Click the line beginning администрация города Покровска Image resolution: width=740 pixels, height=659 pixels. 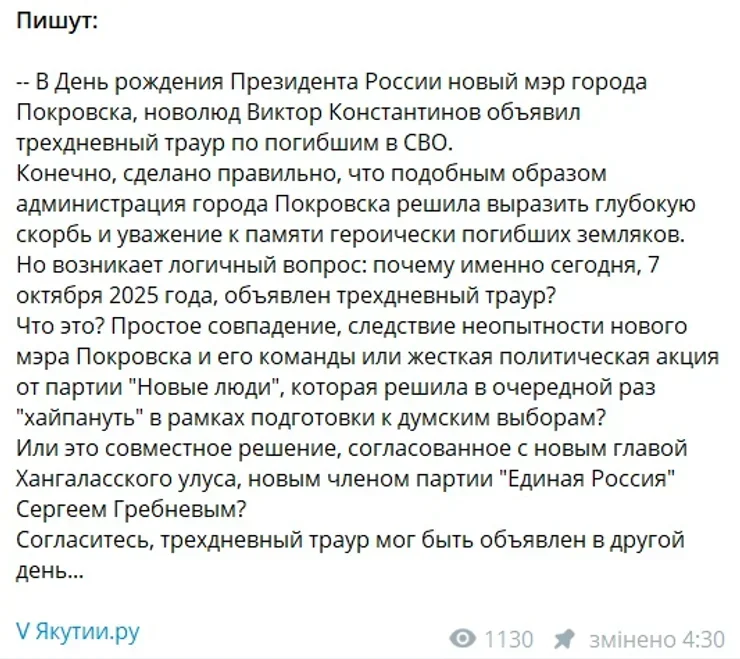pos(356,204)
